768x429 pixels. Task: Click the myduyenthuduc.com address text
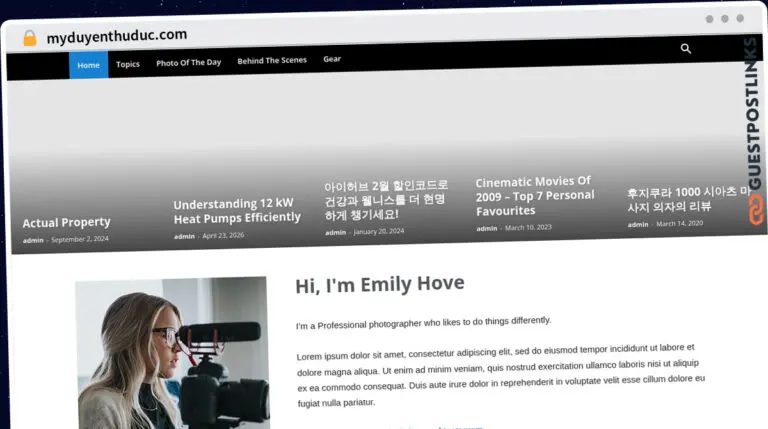117,36
